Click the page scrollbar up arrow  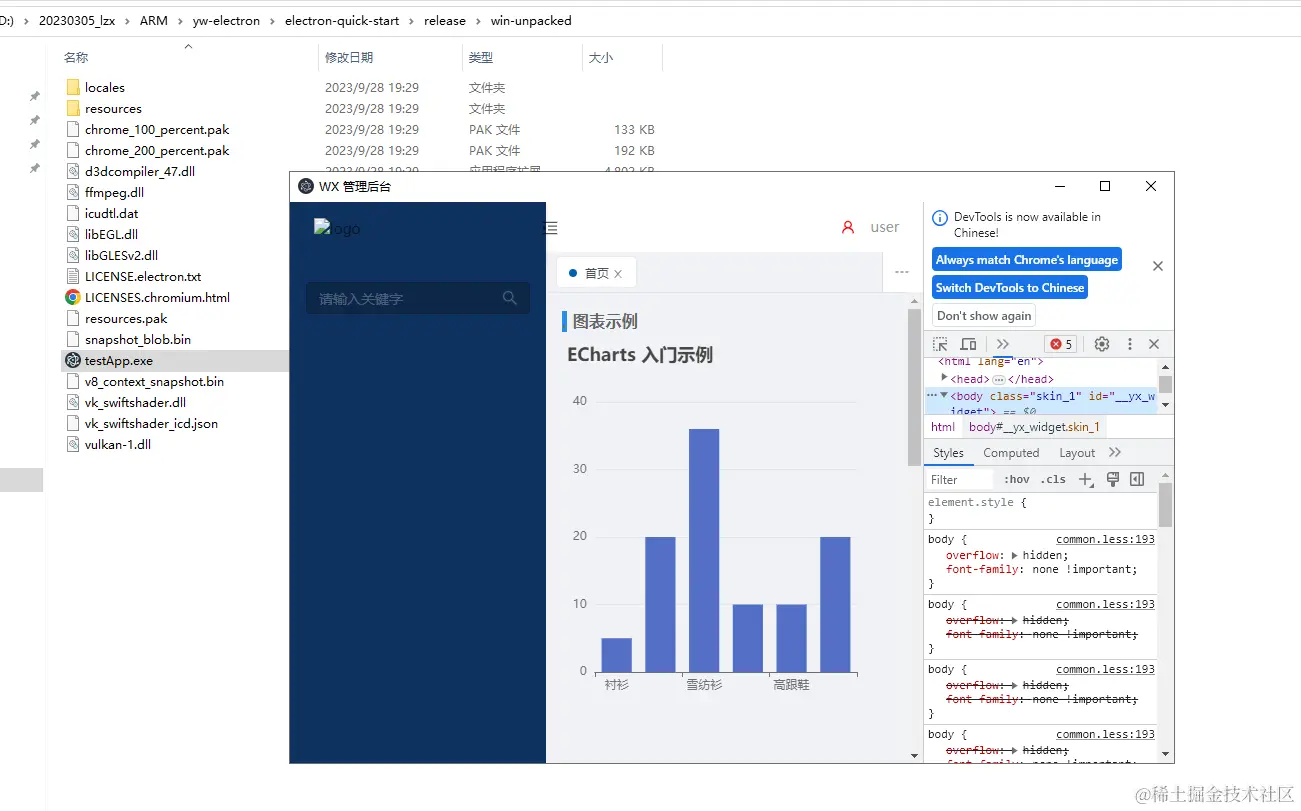[914, 301]
